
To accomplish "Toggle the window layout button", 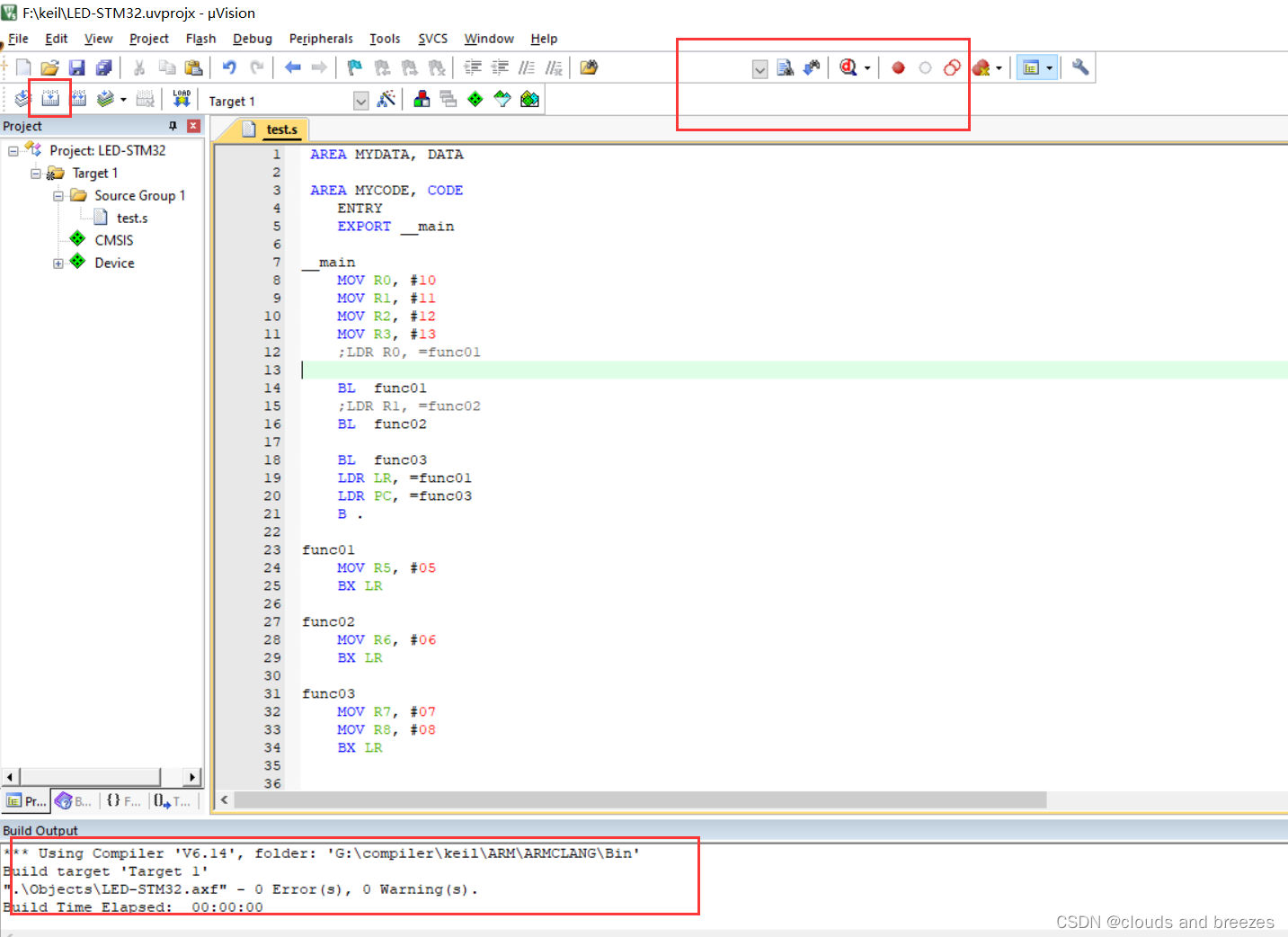I will pyautogui.click(x=1031, y=67).
